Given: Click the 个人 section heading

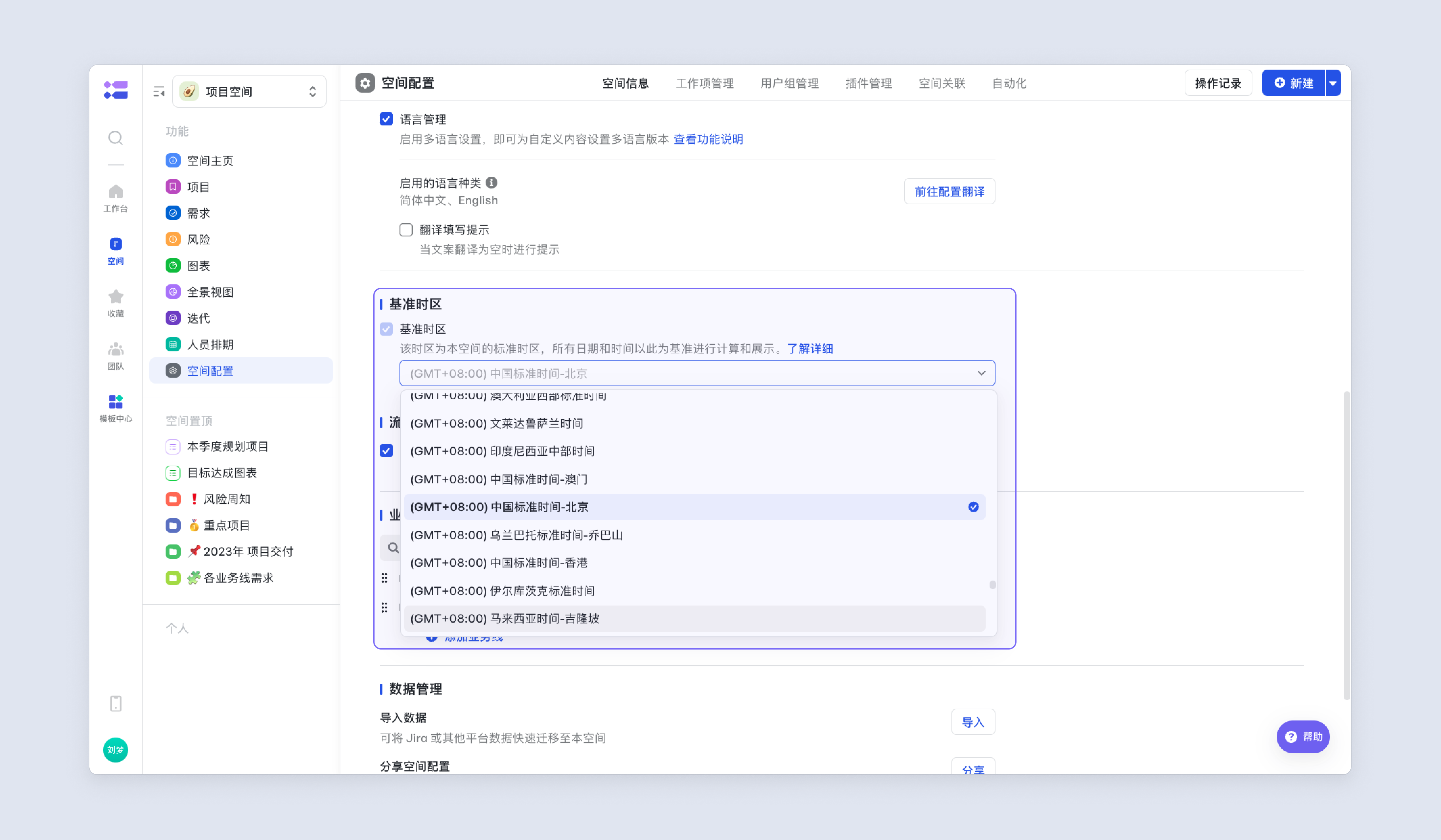Looking at the screenshot, I should [177, 629].
